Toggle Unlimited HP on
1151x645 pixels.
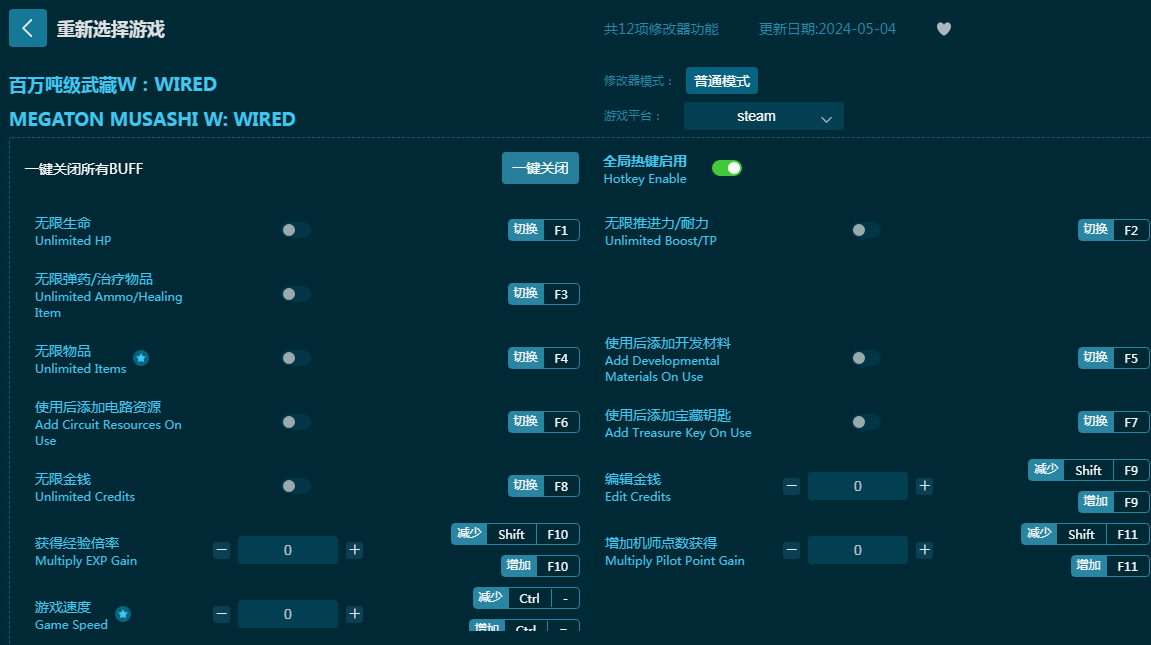(x=296, y=230)
